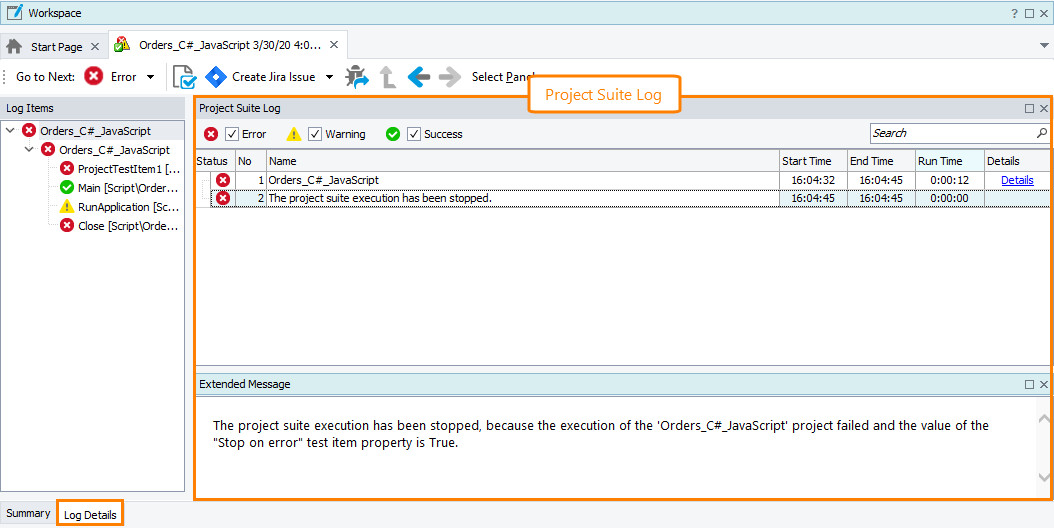Click the blue back arrow icon

[419, 77]
